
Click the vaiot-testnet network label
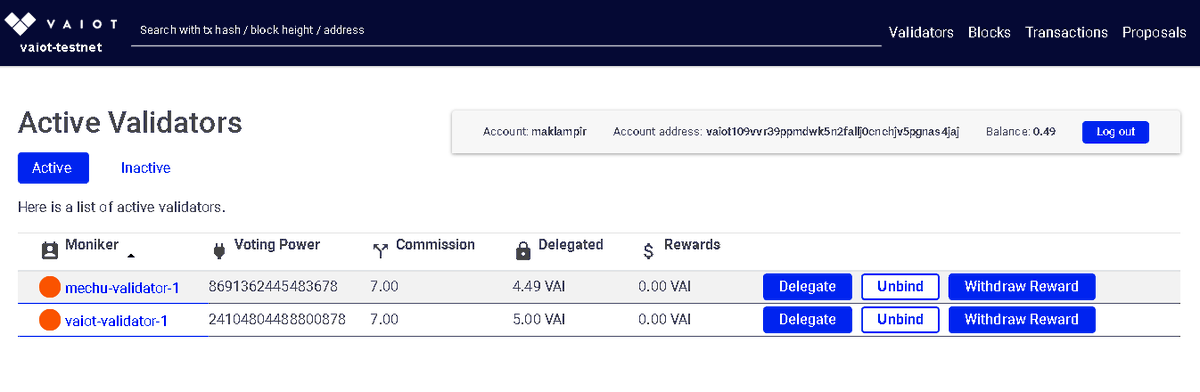coord(61,47)
